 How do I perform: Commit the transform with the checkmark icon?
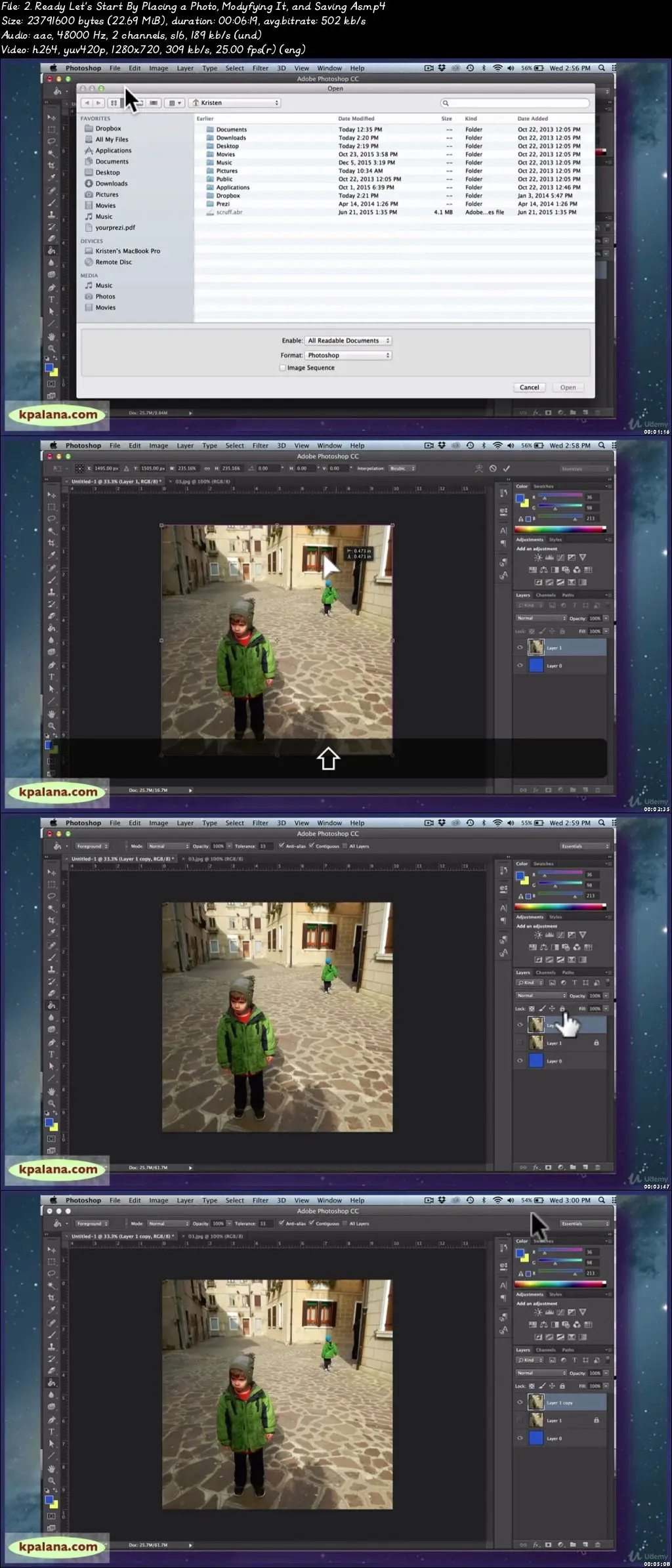point(506,469)
